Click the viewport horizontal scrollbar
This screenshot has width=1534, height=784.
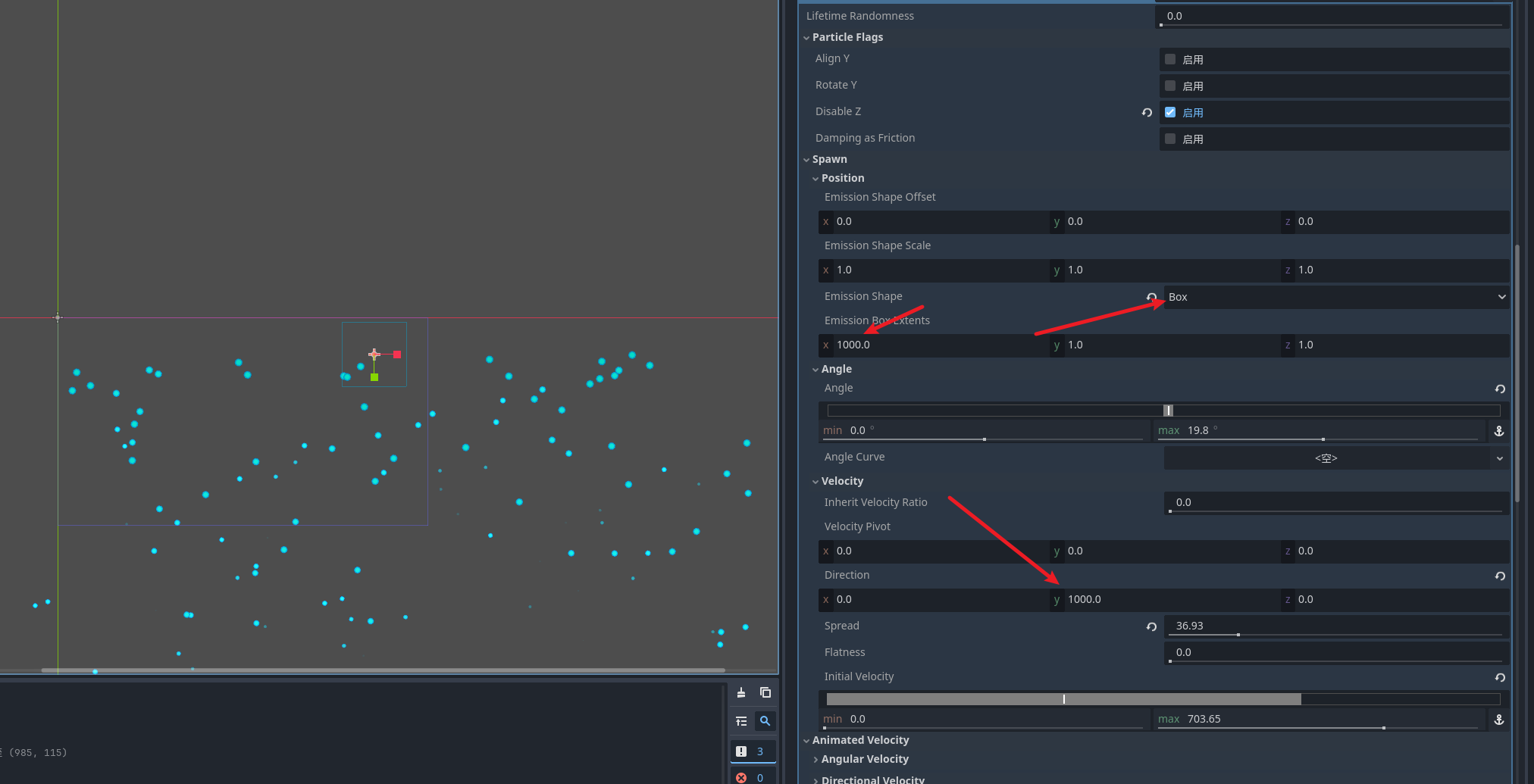(383, 670)
